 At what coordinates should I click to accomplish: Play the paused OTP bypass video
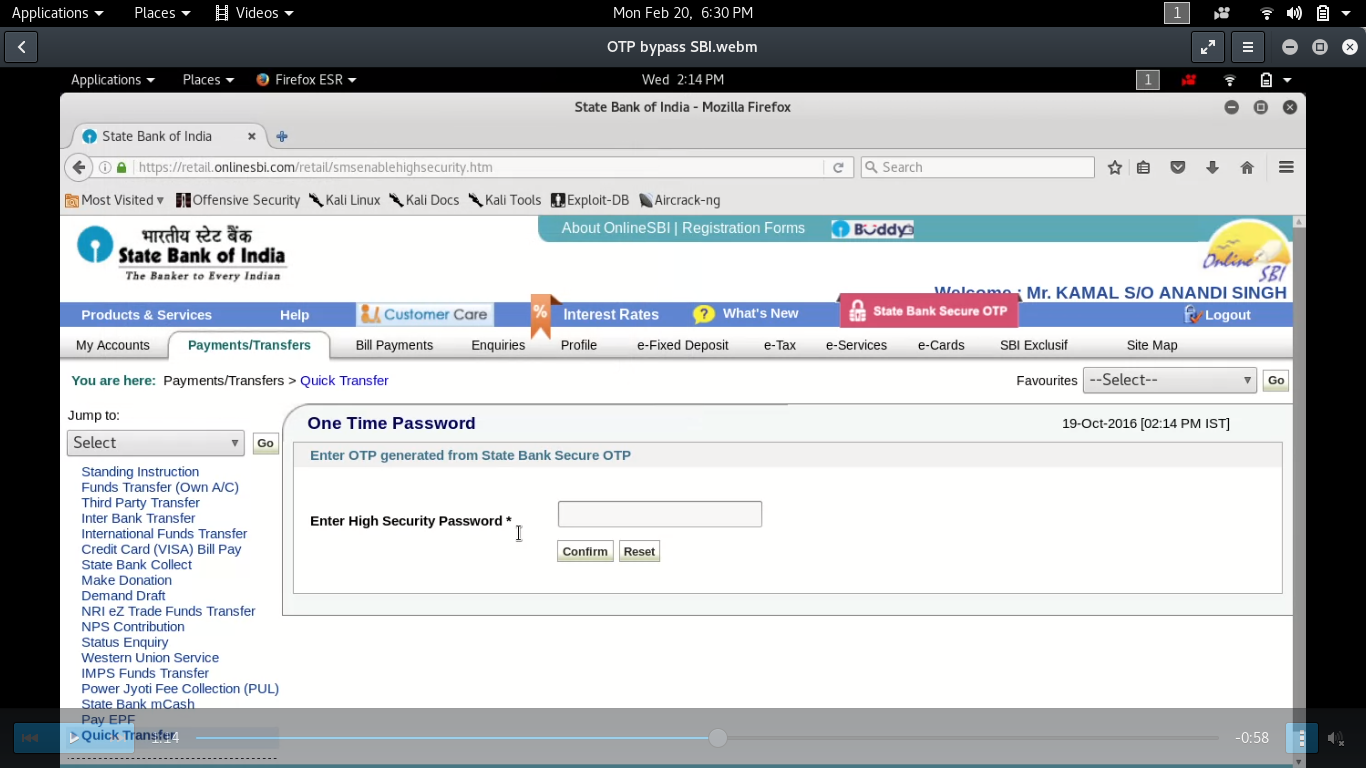click(x=73, y=738)
